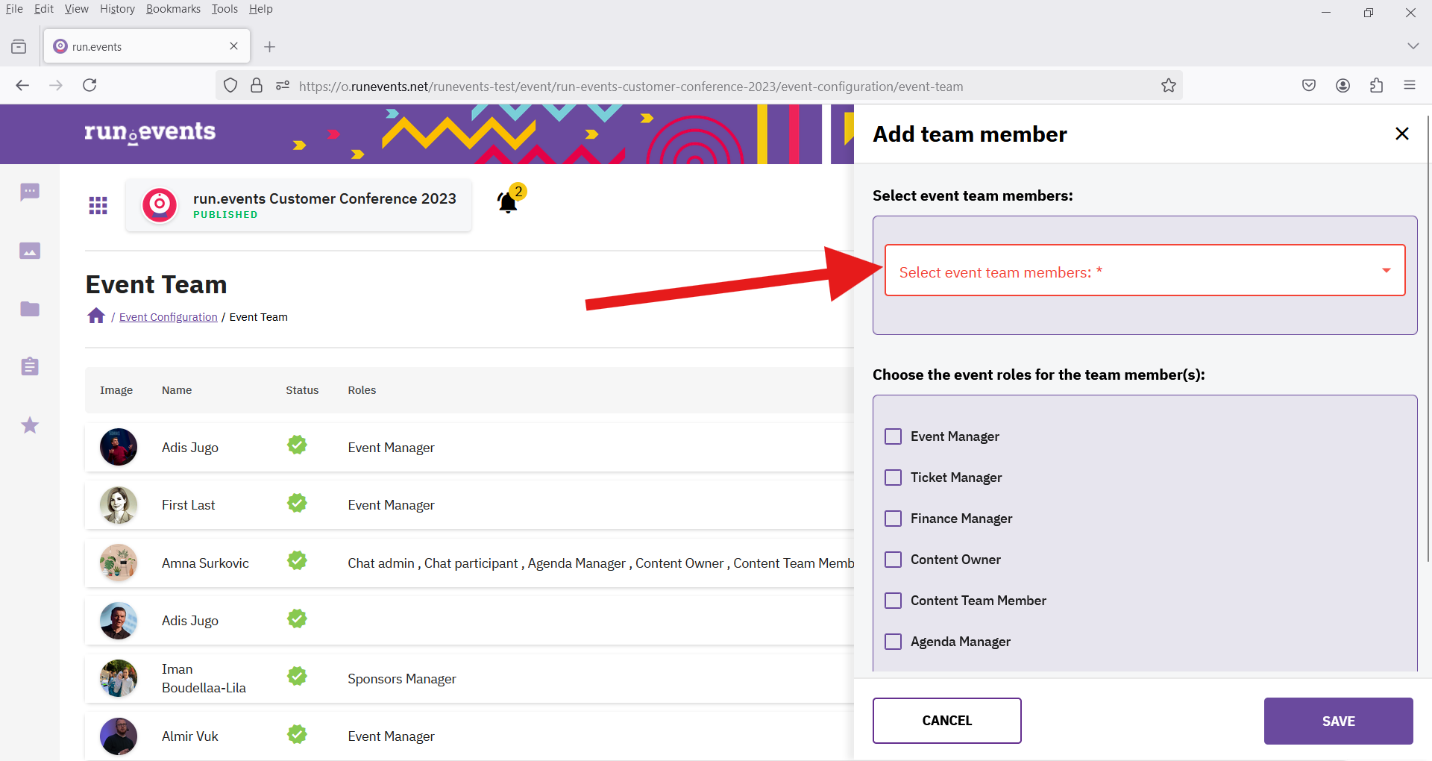Image resolution: width=1432 pixels, height=761 pixels.
Task: Click the run.events Customer Conference 2023 title
Action: pos(325,198)
